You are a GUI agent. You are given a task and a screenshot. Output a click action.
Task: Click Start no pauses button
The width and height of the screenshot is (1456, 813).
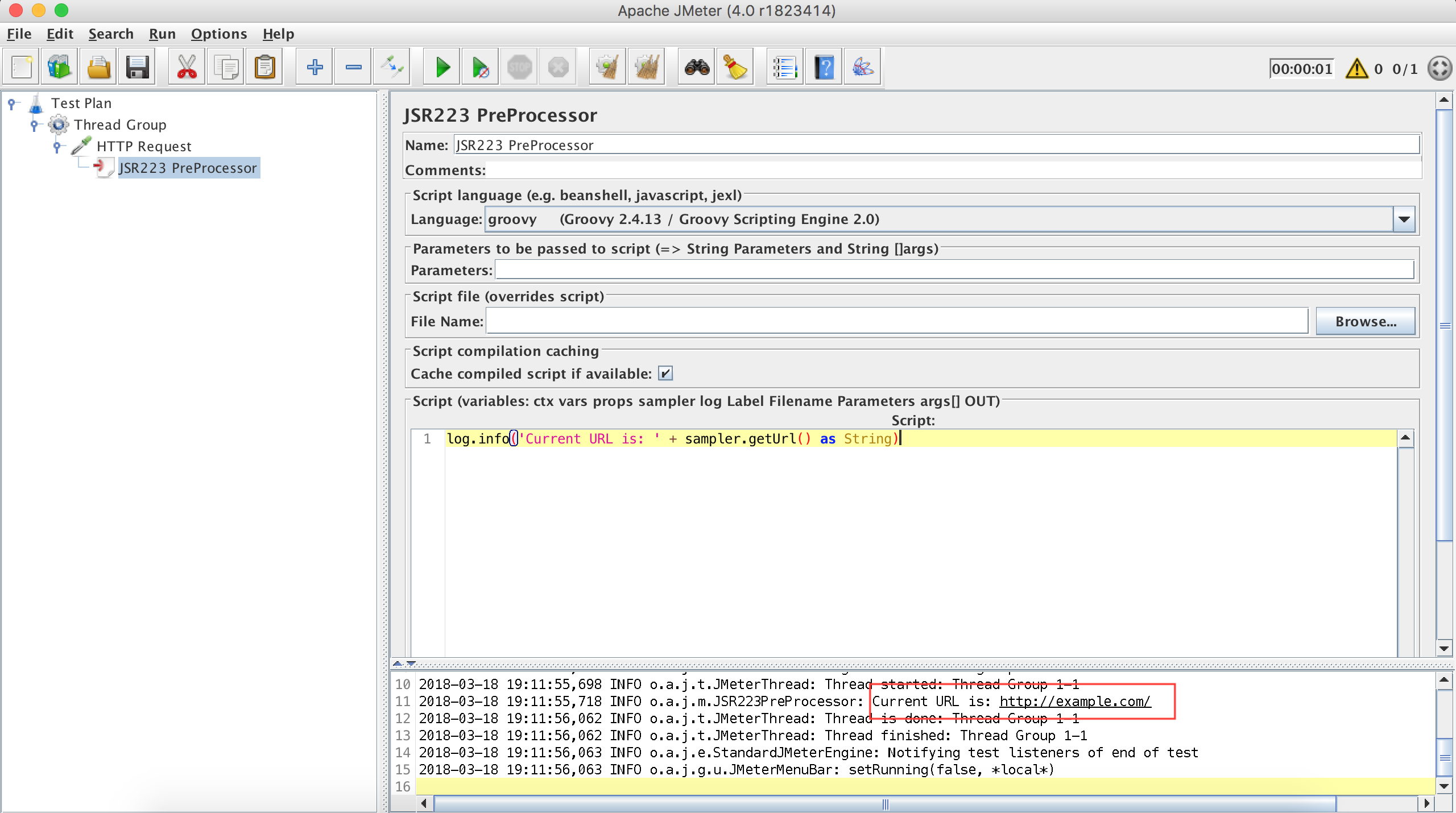(x=481, y=68)
